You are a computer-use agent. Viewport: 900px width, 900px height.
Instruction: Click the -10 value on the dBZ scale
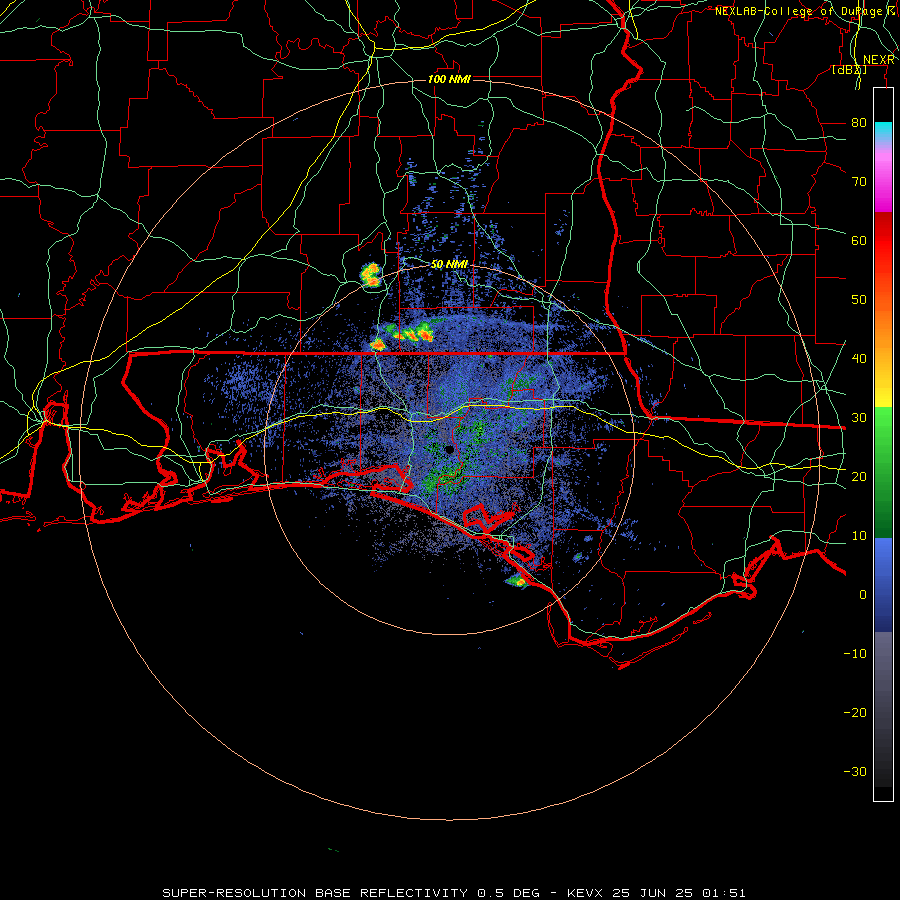coord(855,654)
